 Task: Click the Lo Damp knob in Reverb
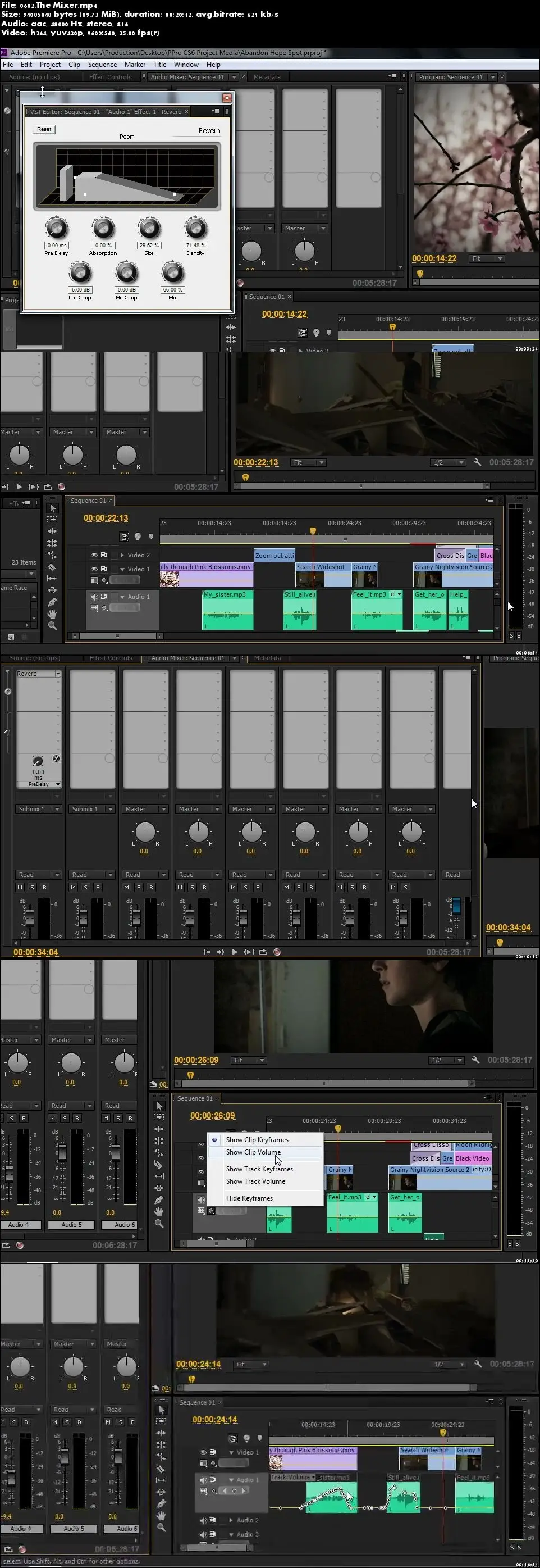pos(80,273)
